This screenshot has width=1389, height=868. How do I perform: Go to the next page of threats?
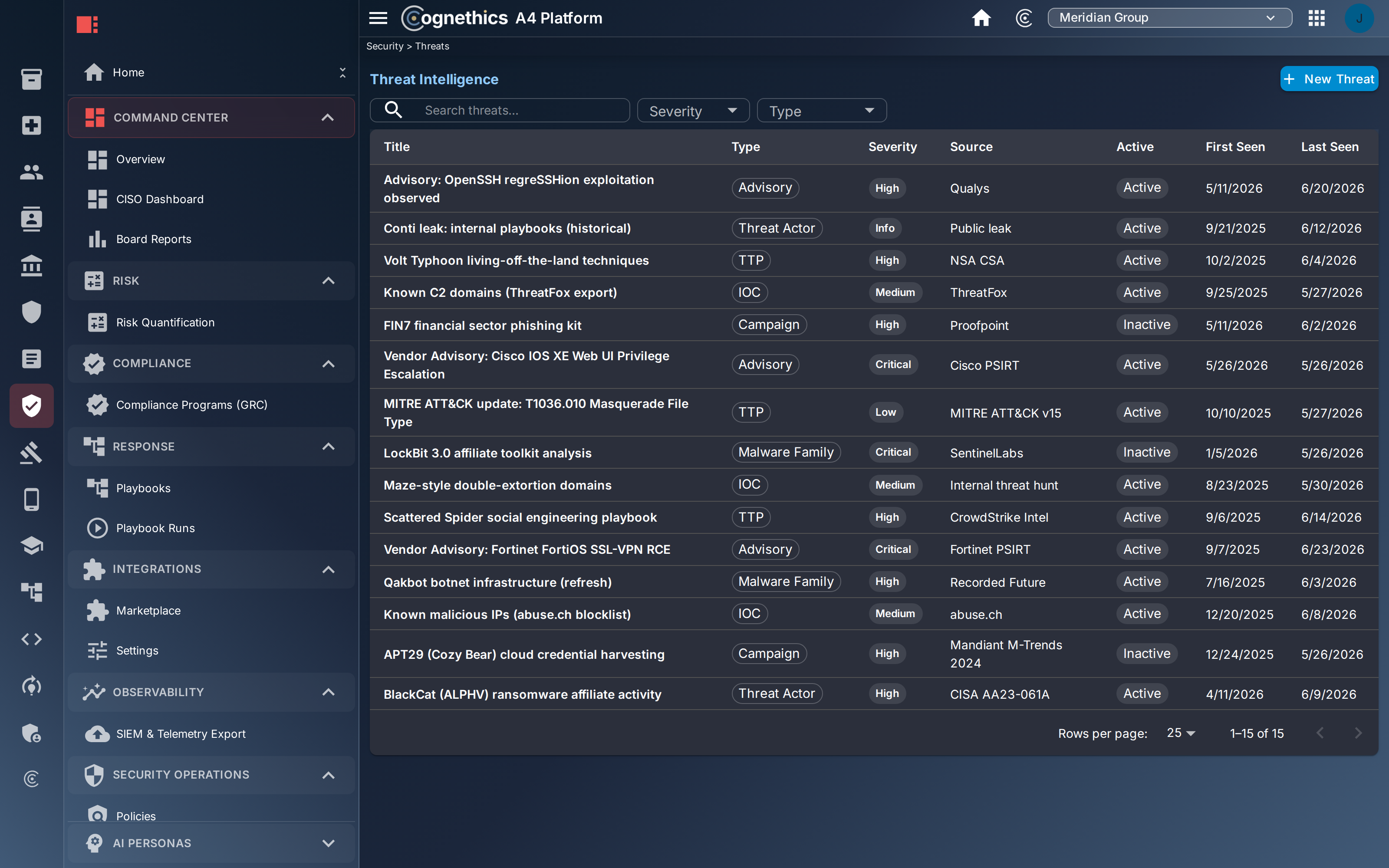click(1358, 733)
